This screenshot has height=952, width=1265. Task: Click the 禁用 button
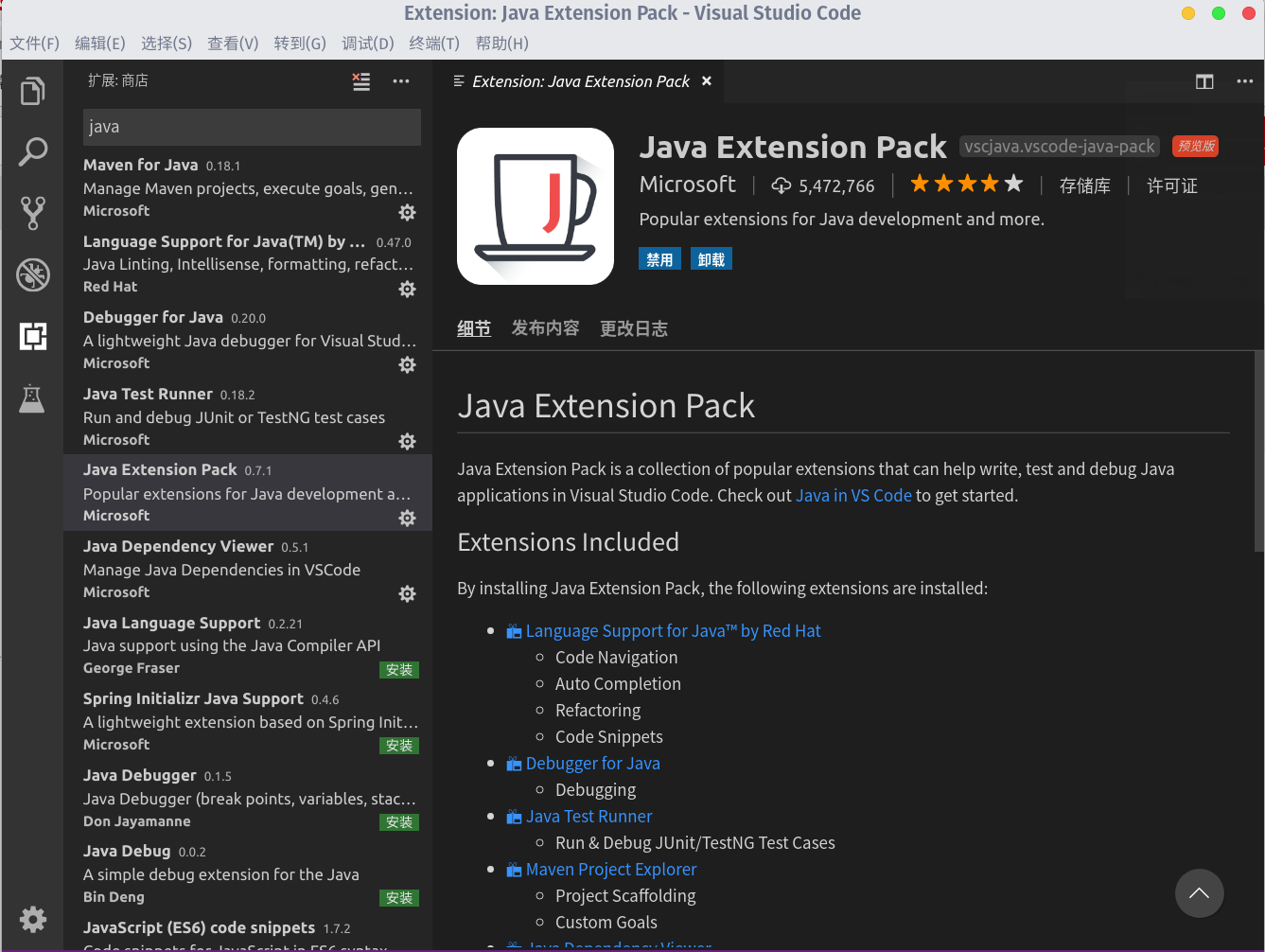pyautogui.click(x=659, y=259)
